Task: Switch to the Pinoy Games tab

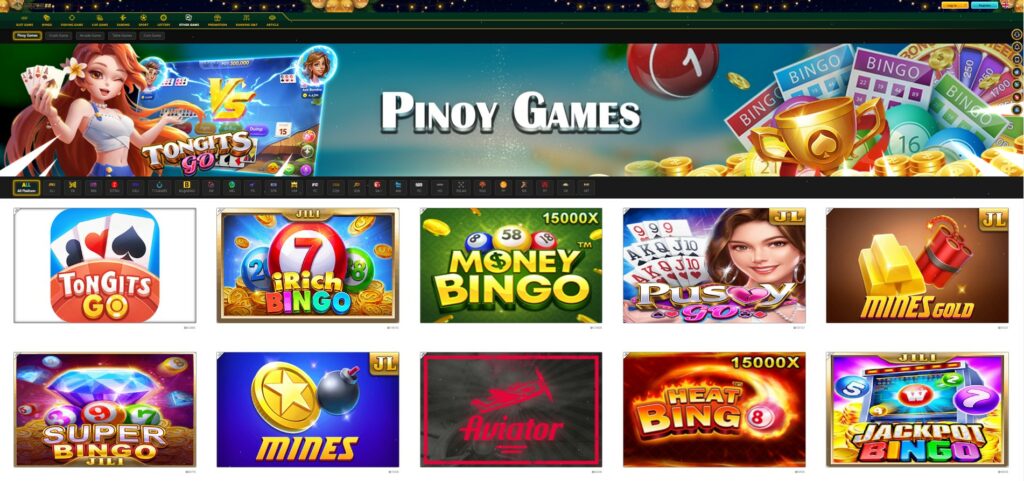Action: pyautogui.click(x=27, y=36)
